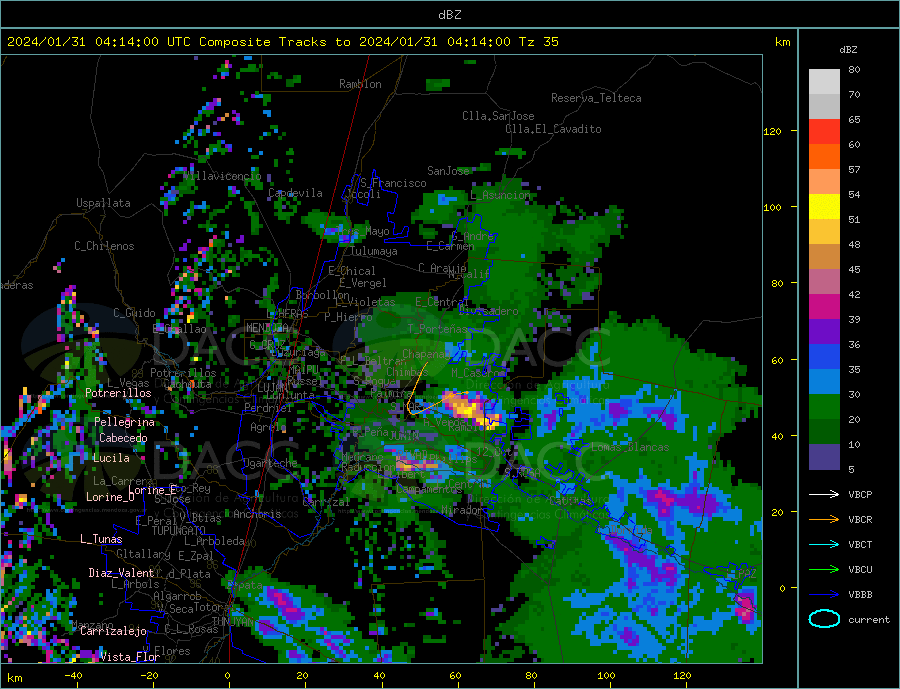Select the bright yellow swatch in dBZ scale
Viewport: 900px width, 689px height.
coord(824,207)
